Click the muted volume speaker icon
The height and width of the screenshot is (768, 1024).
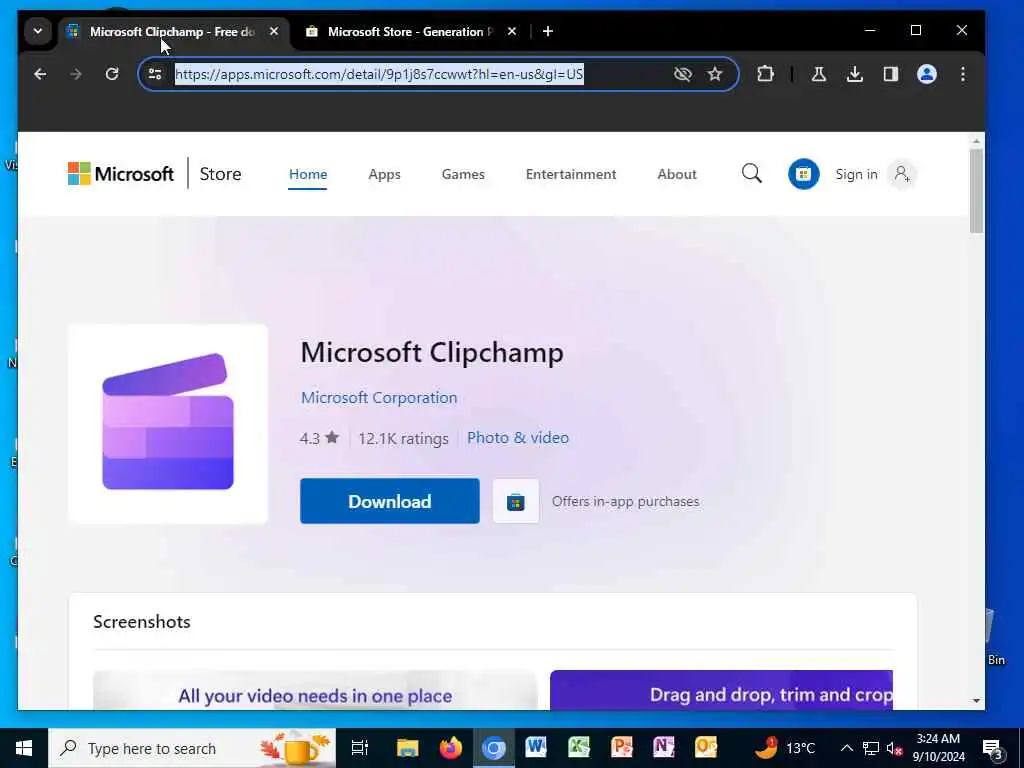pos(894,748)
